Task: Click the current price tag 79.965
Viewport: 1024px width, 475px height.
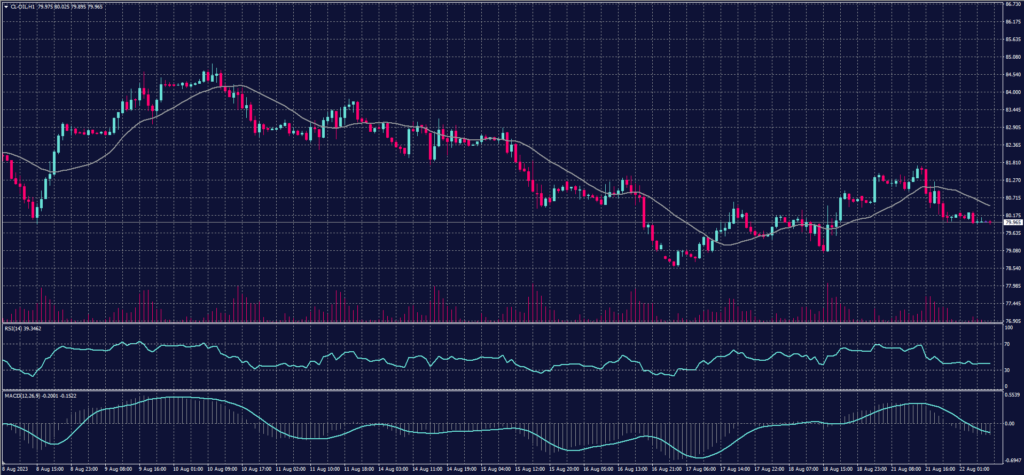Action: (x=1008, y=222)
